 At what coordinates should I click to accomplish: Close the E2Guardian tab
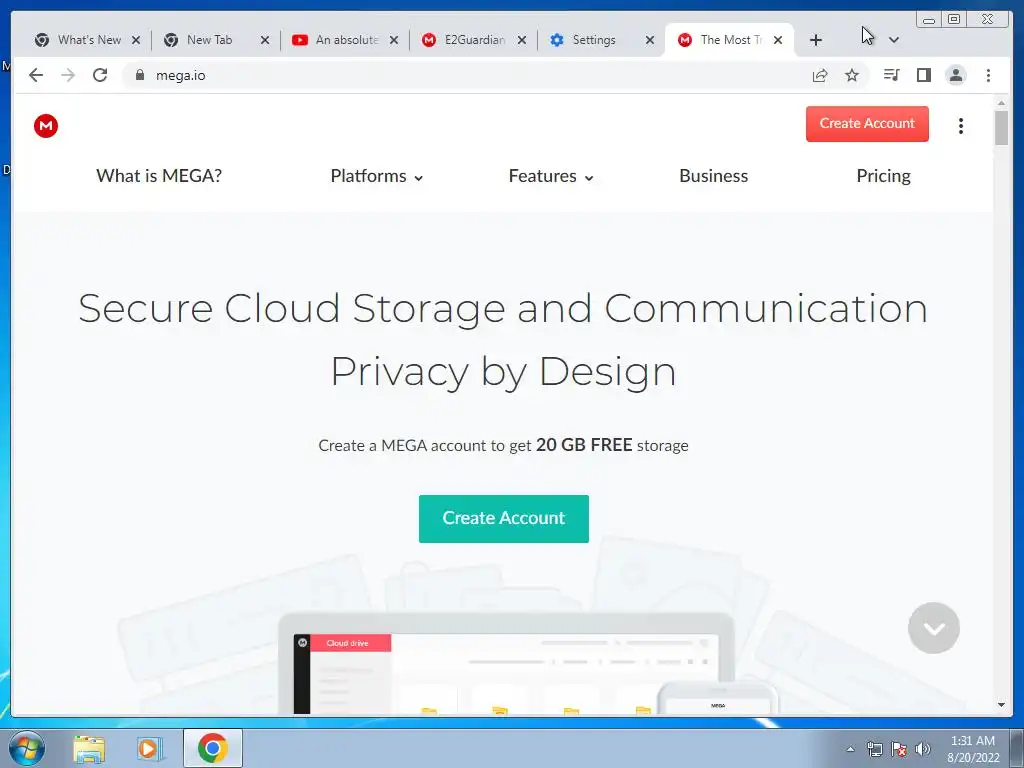pyautogui.click(x=522, y=40)
